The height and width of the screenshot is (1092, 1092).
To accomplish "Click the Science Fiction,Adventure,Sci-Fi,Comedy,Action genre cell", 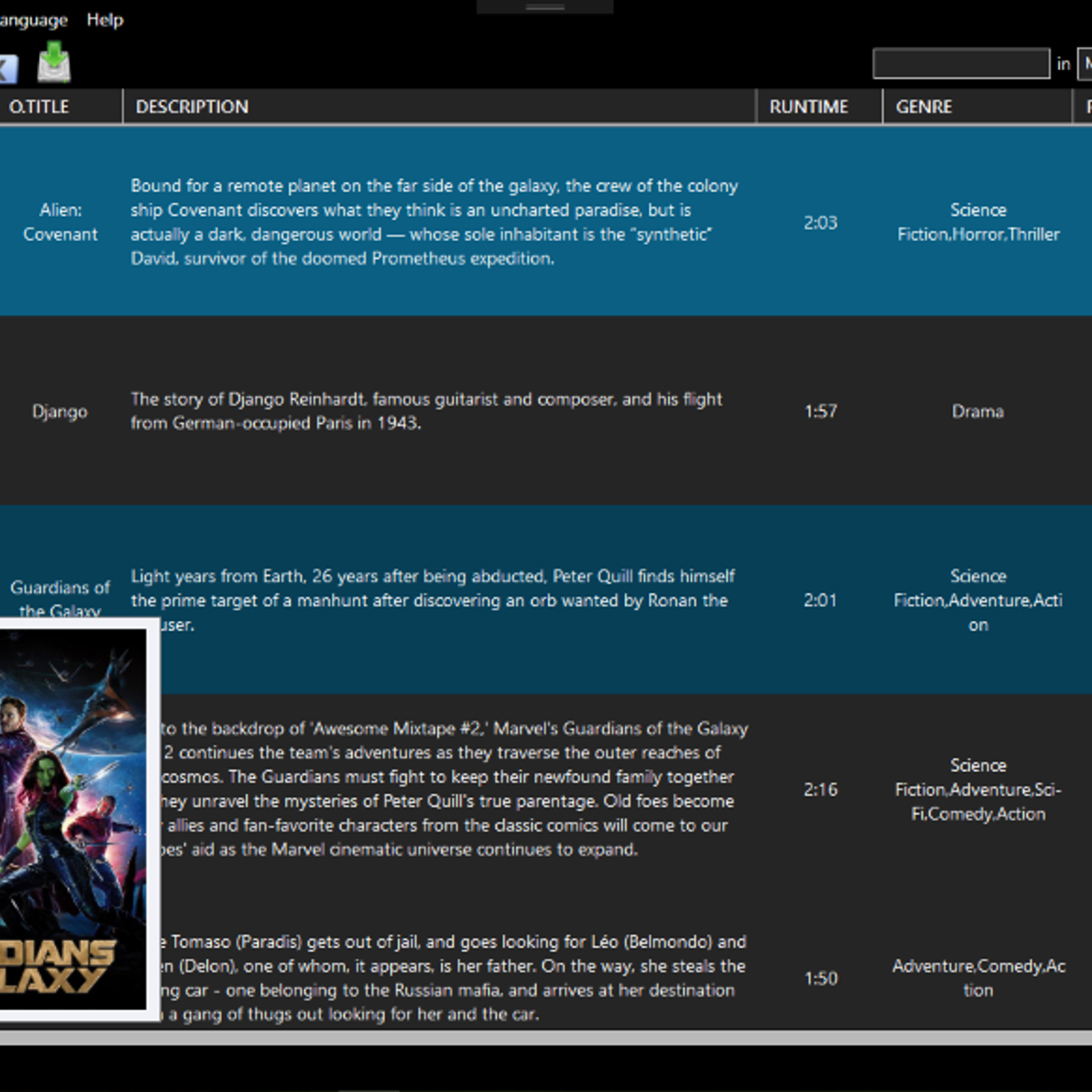I will (978, 789).
